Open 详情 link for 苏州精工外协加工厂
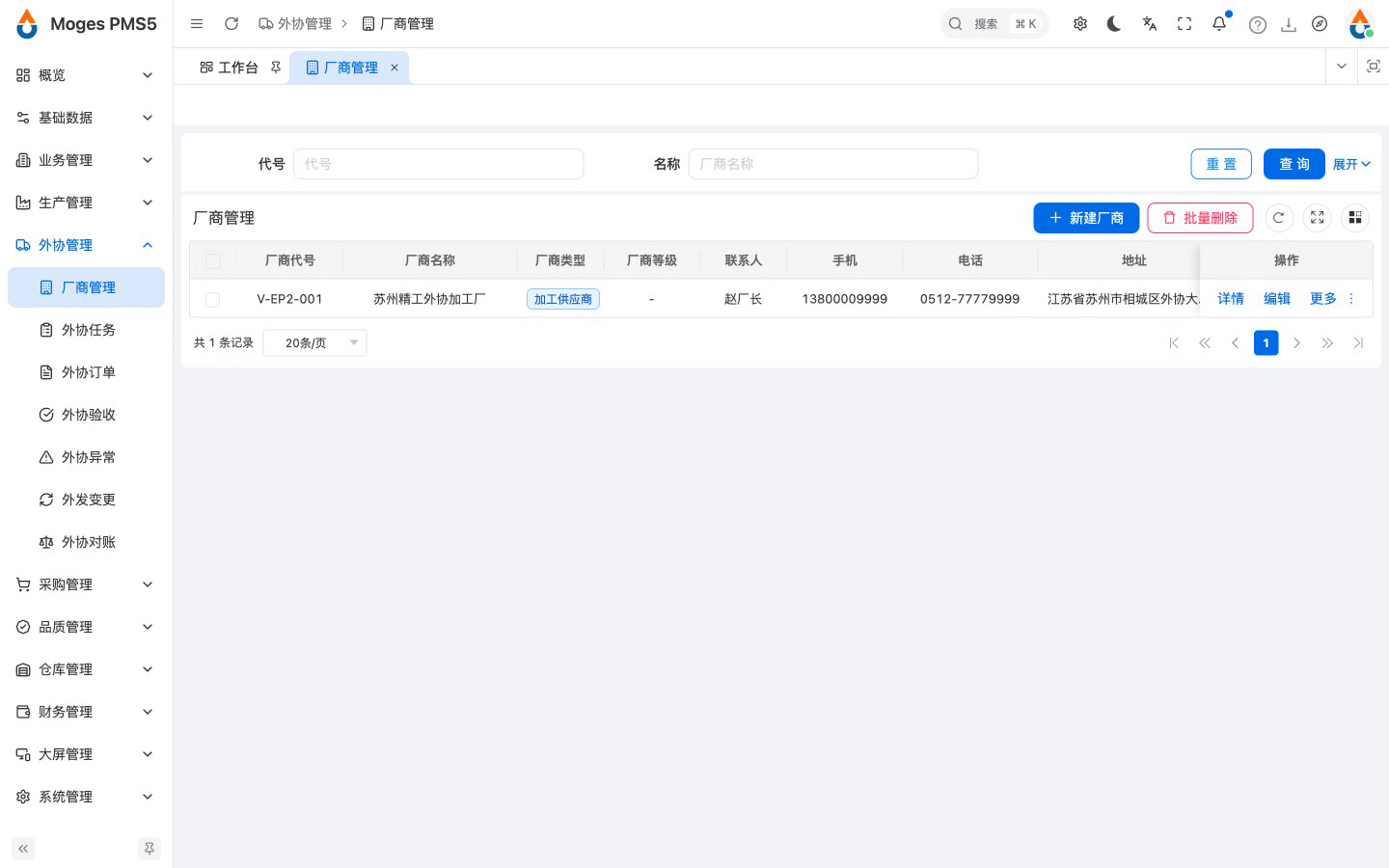 click(x=1231, y=299)
